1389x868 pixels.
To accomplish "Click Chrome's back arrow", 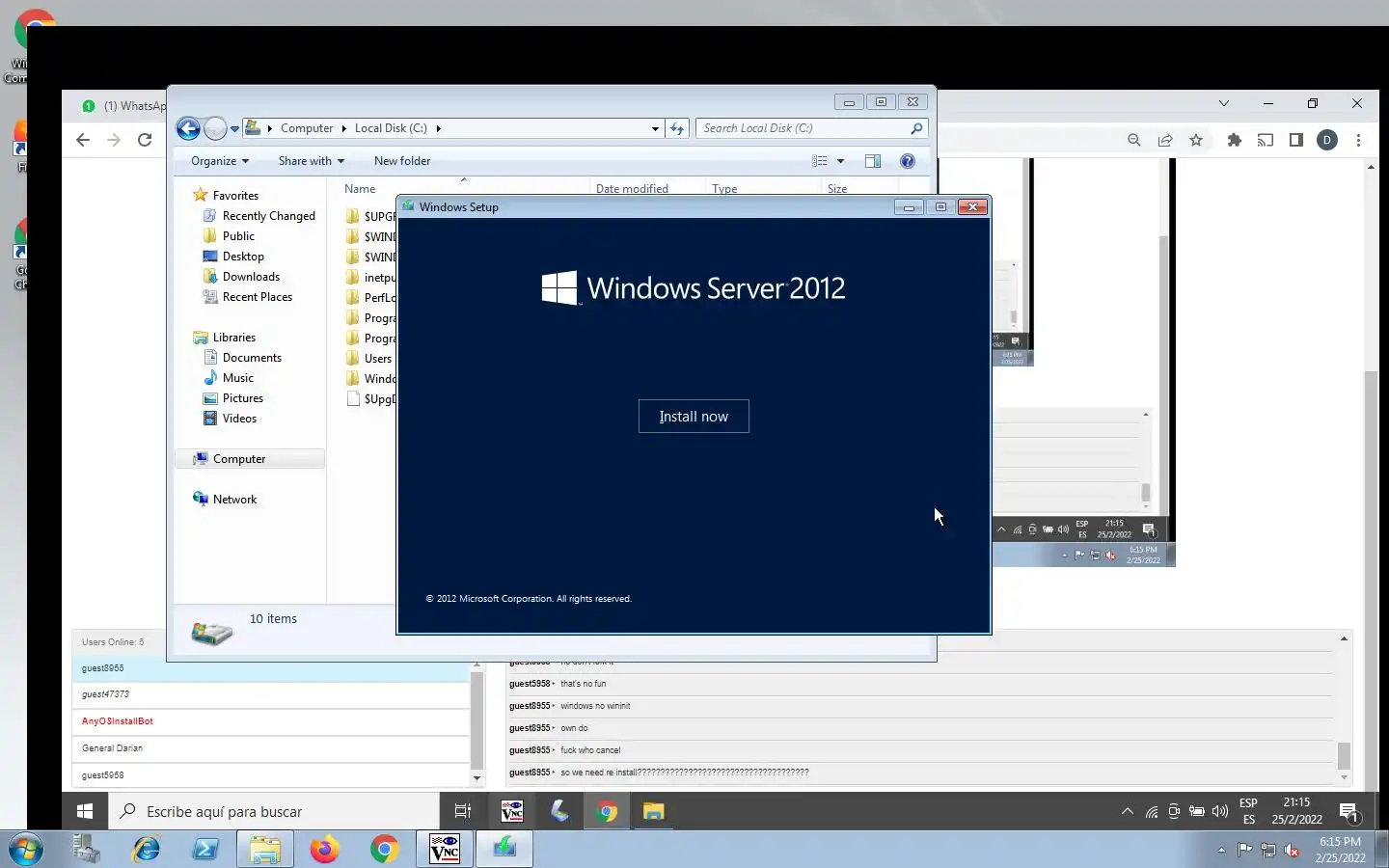I will coord(83,140).
